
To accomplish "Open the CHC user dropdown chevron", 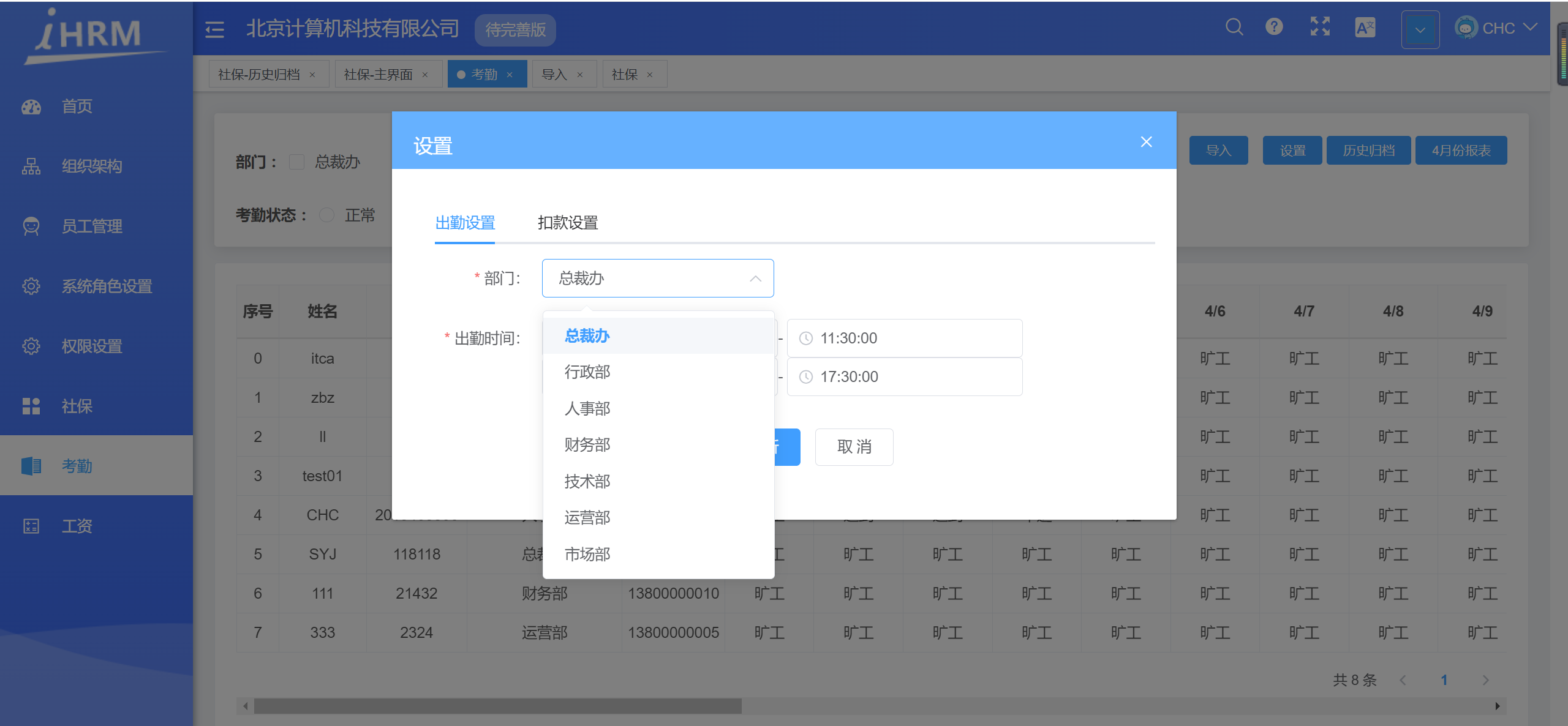I will [1529, 28].
